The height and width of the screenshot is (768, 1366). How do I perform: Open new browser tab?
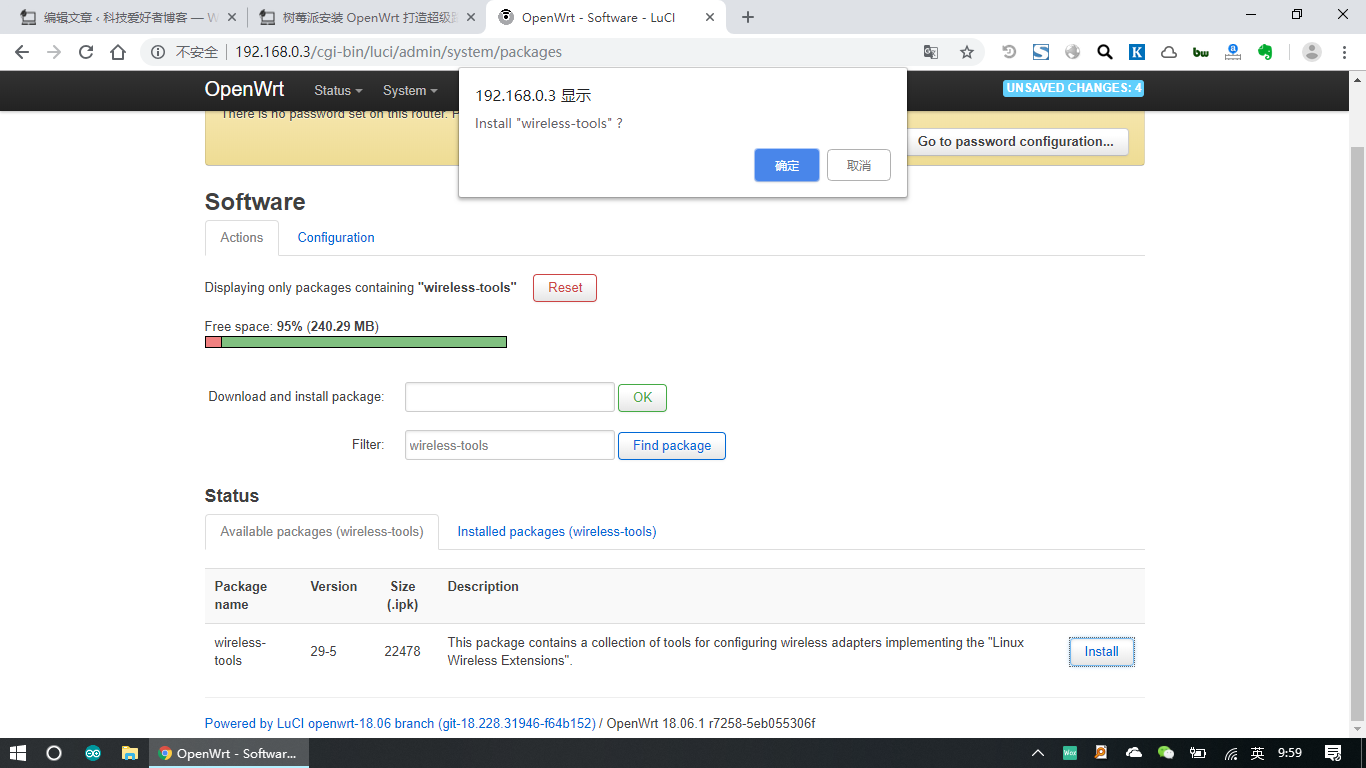click(x=748, y=17)
